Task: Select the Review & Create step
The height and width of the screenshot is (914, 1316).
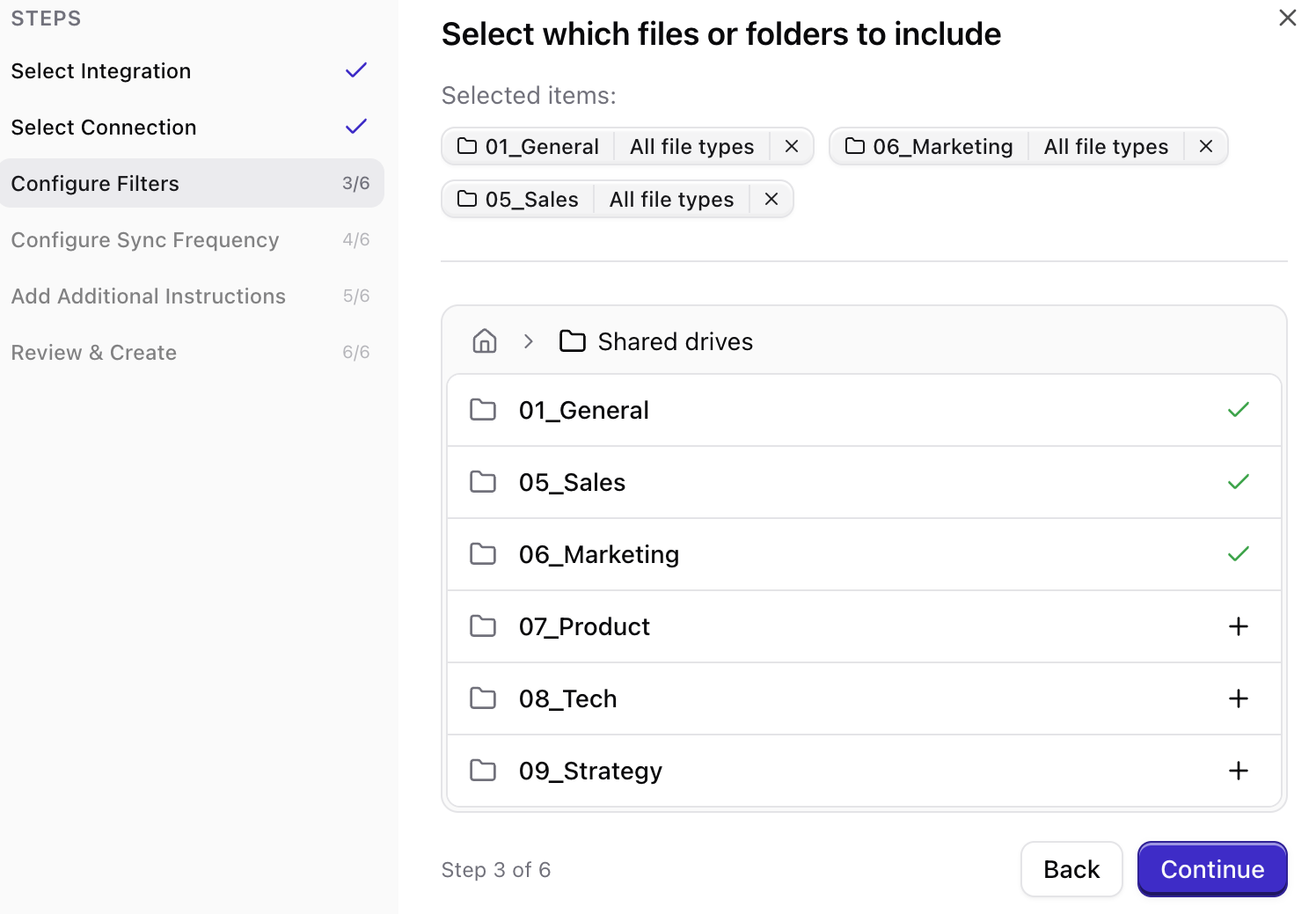Action: coord(93,352)
